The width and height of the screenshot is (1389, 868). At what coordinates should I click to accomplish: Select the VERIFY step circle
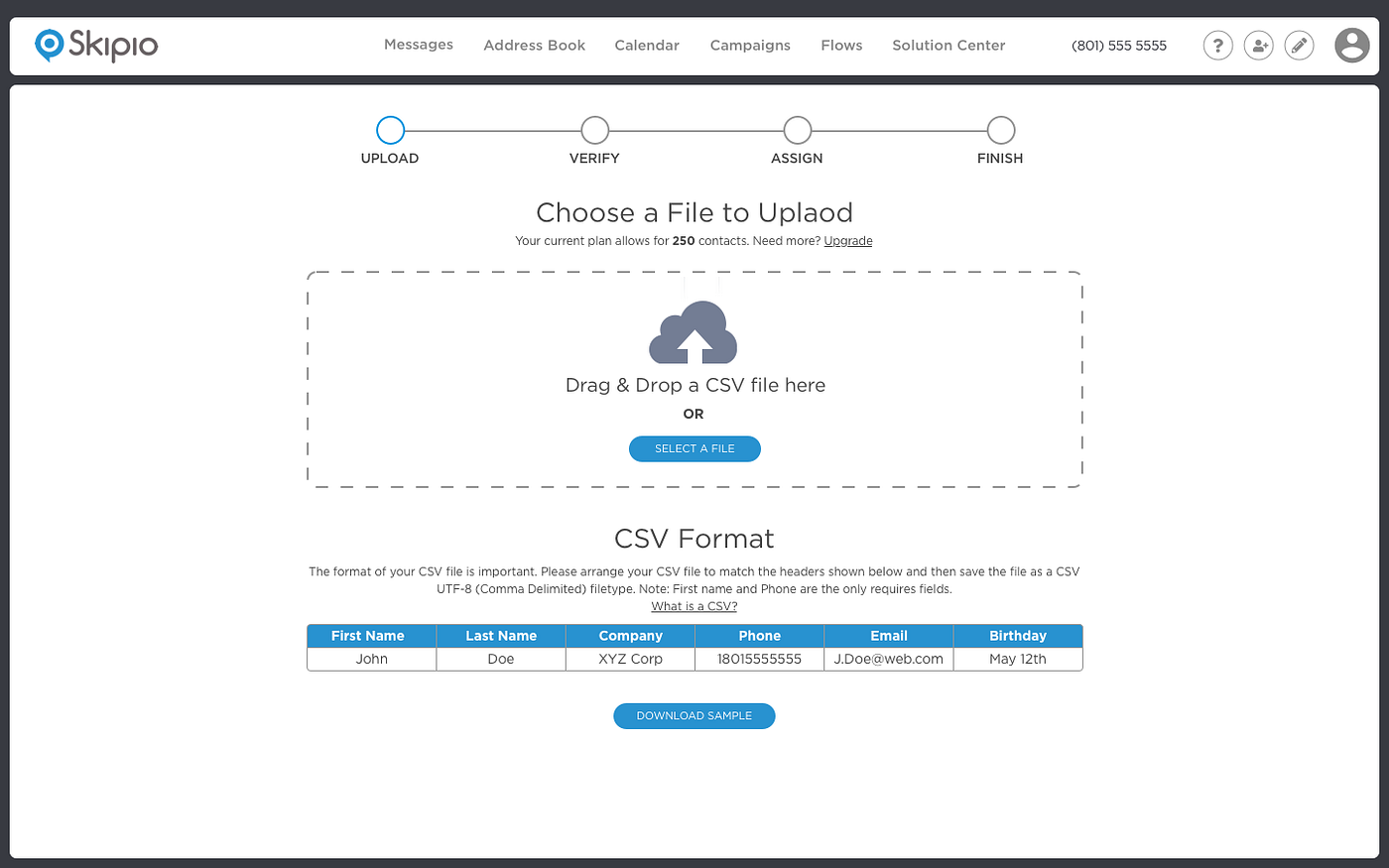(x=594, y=129)
